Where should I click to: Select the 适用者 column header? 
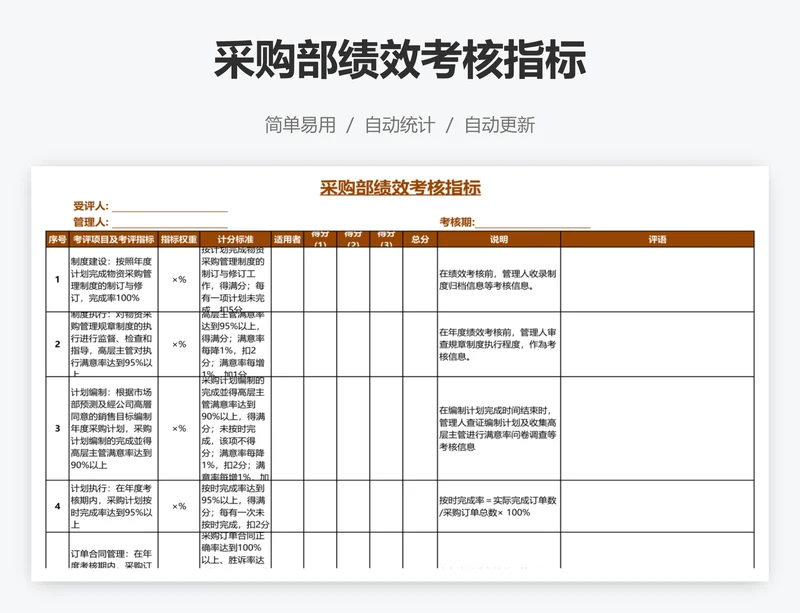pyautogui.click(x=287, y=239)
